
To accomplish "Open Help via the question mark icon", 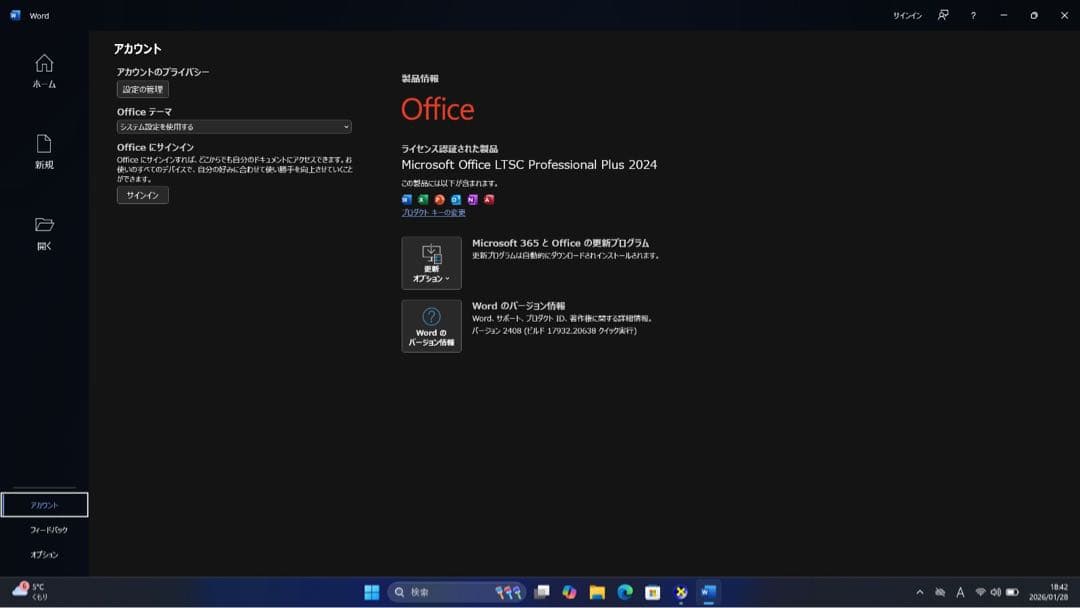I will pos(973,15).
